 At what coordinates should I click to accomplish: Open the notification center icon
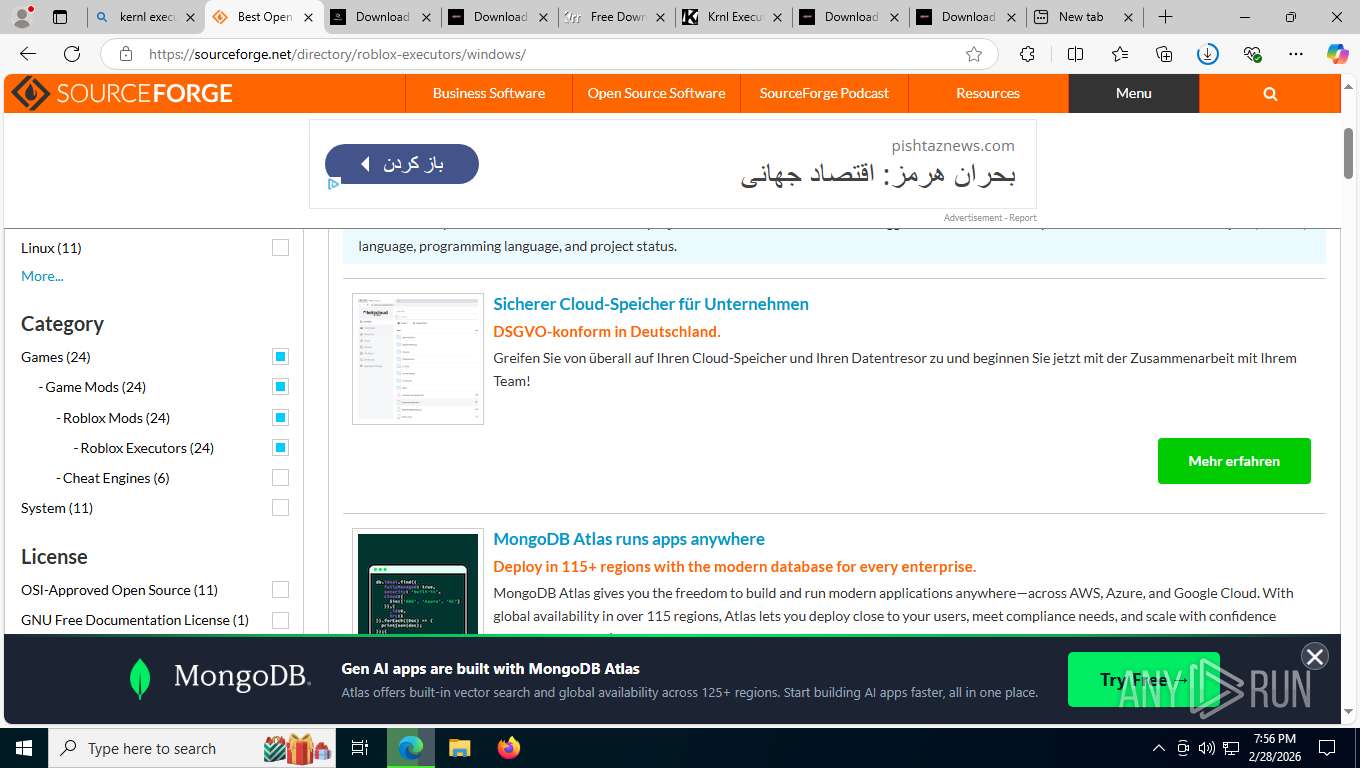(x=1327, y=748)
